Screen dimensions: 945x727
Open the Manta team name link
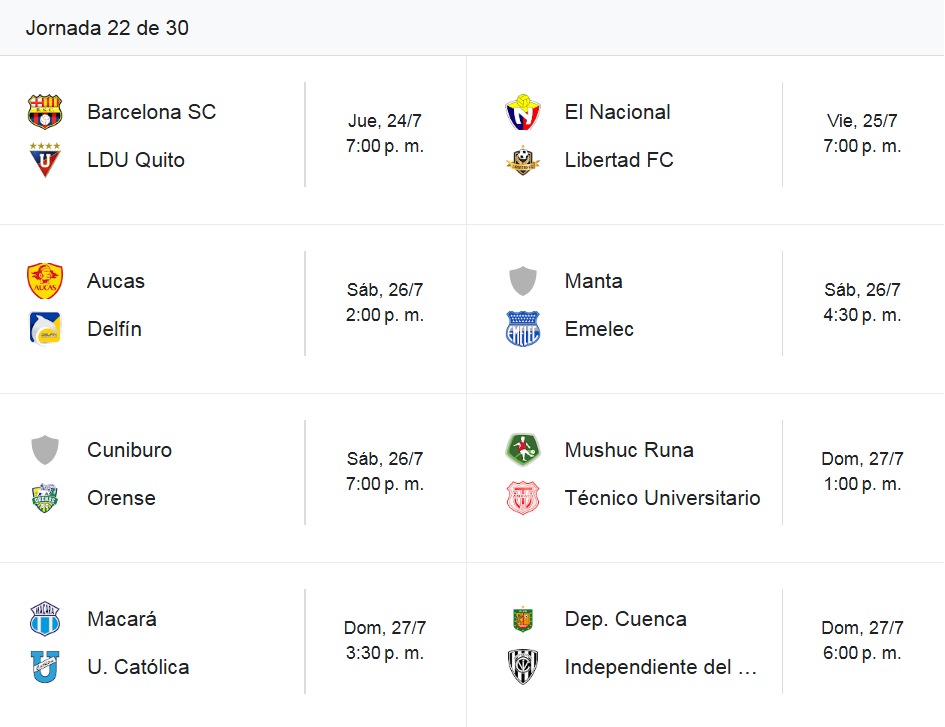594,281
